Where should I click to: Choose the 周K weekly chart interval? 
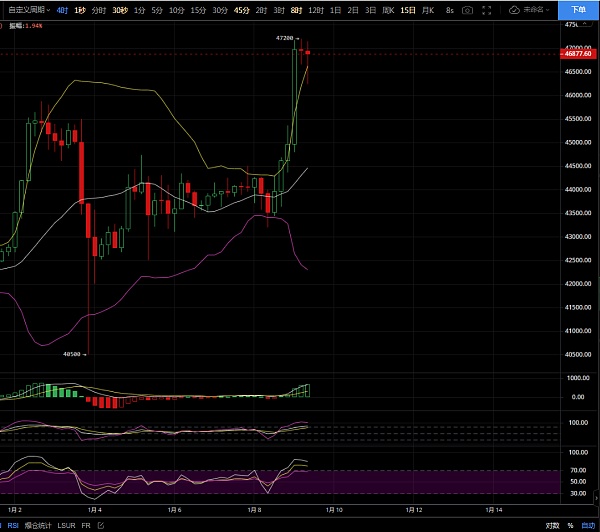click(x=430, y=9)
